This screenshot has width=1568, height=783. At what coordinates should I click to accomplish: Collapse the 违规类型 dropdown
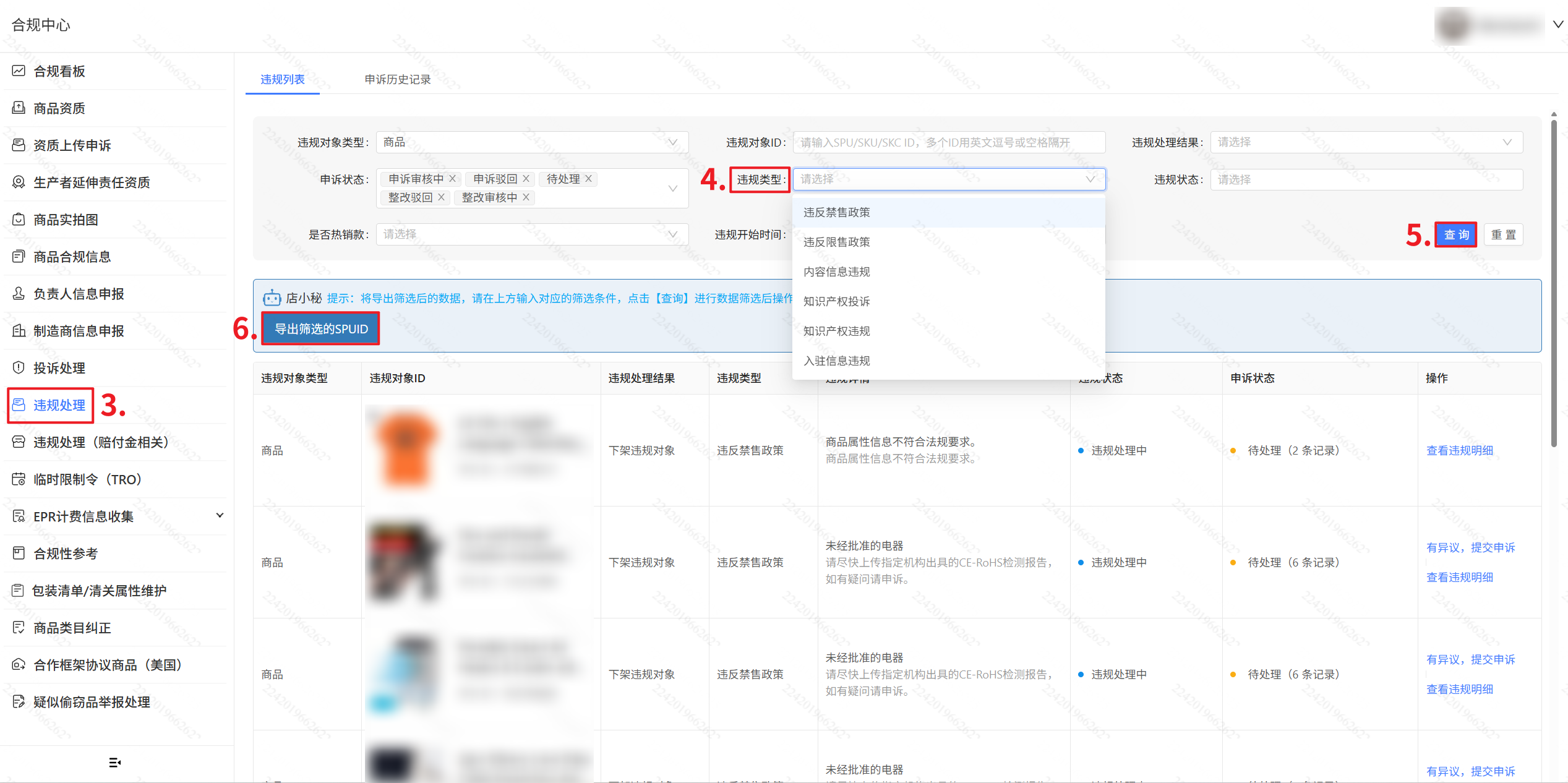(1090, 179)
